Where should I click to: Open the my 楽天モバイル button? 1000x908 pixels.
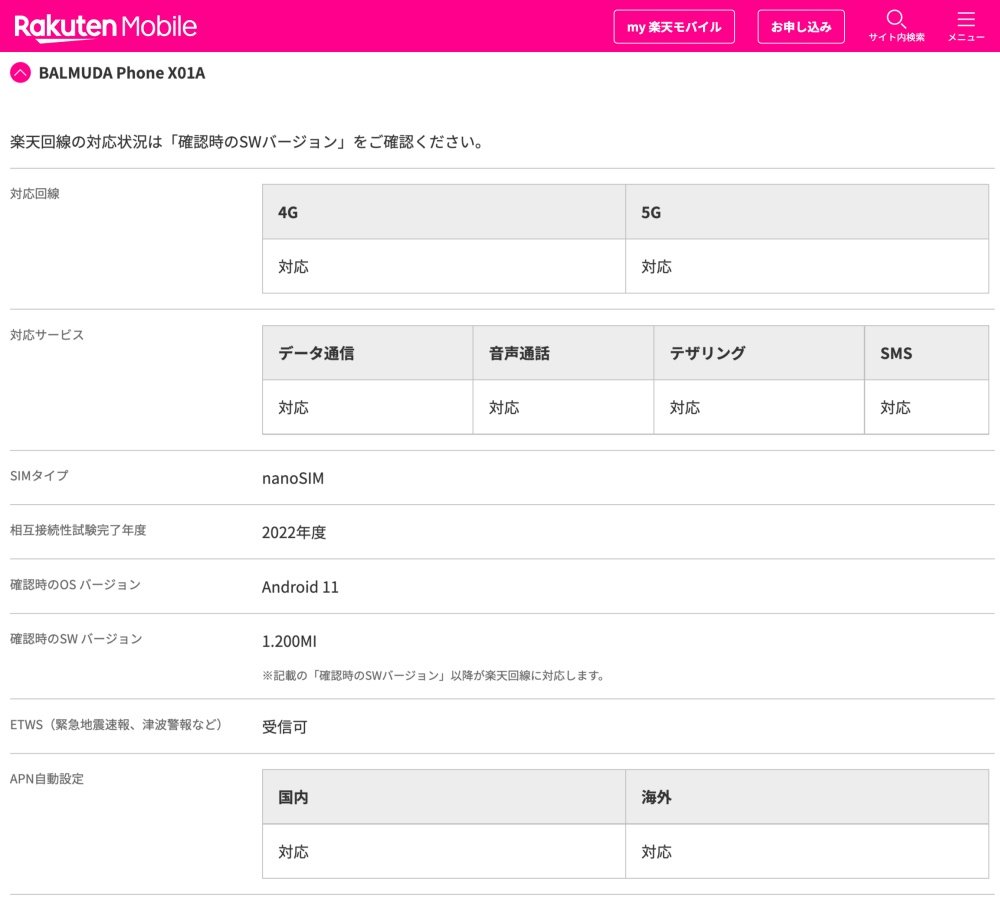tap(674, 27)
